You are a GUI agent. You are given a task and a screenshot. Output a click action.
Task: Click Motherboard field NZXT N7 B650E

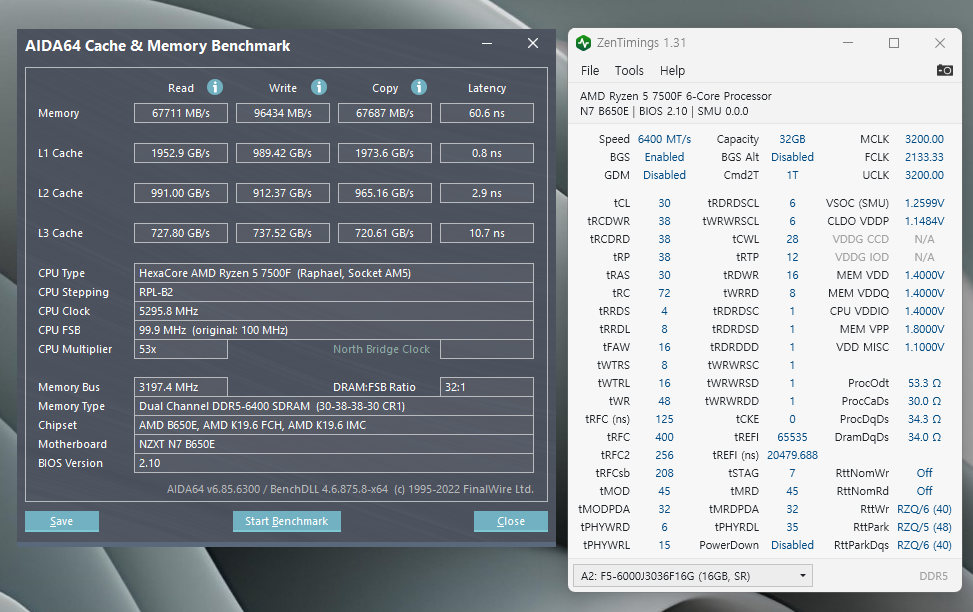334,444
